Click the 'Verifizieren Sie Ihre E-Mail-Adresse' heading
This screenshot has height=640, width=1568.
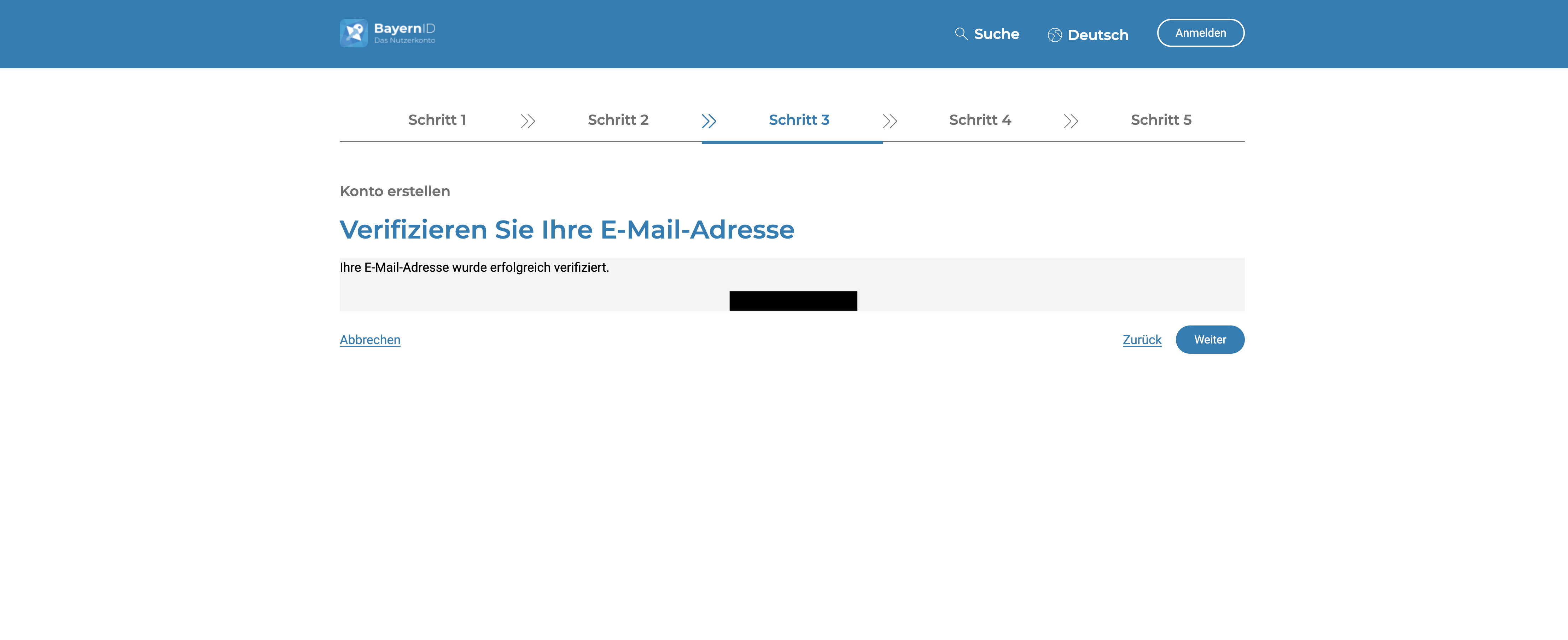coord(567,230)
